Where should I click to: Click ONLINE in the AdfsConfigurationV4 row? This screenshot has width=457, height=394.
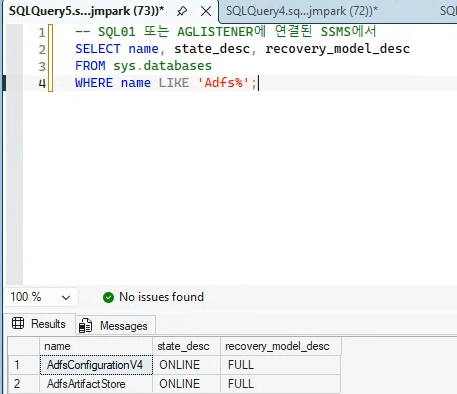tap(186, 365)
